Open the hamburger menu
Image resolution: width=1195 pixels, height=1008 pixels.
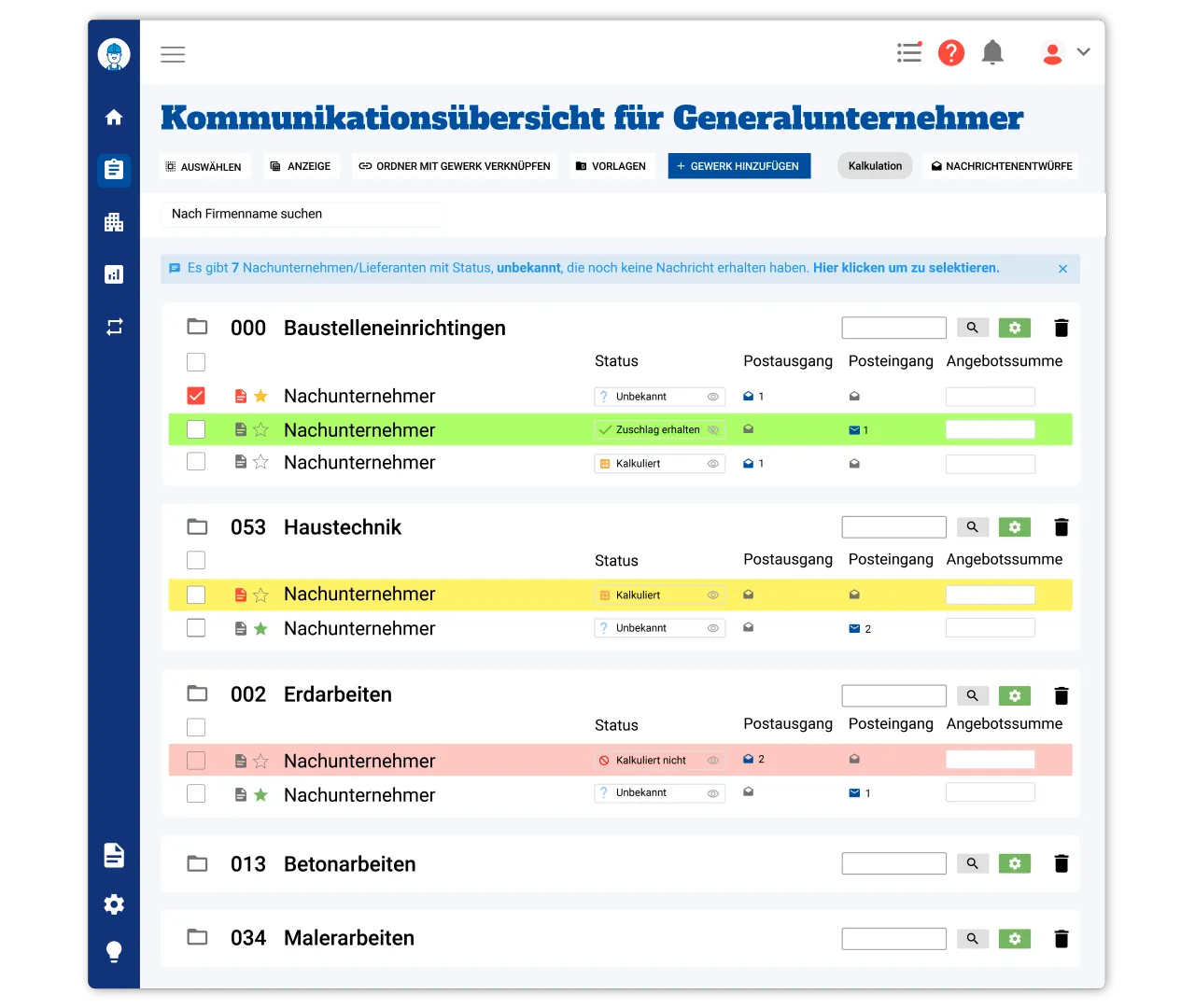pyautogui.click(x=173, y=54)
